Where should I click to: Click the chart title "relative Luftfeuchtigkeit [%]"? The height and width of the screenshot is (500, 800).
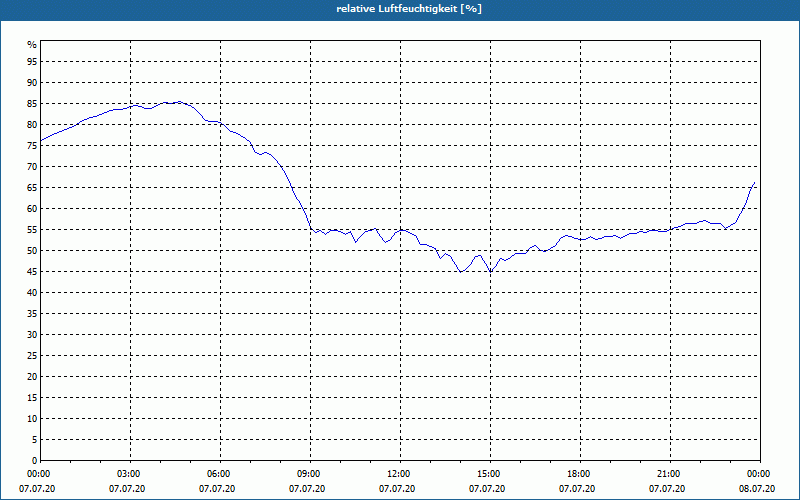(409, 9)
